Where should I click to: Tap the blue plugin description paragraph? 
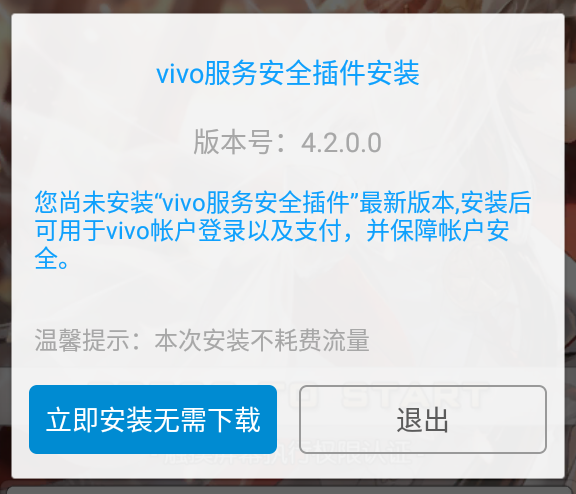coord(283,231)
